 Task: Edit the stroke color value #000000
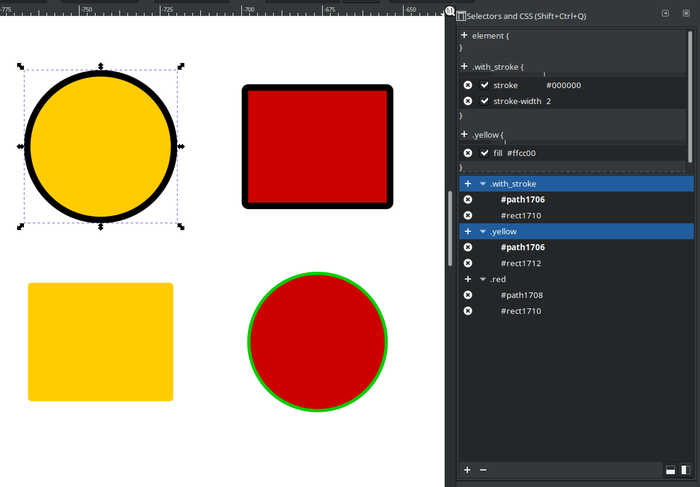pos(563,85)
